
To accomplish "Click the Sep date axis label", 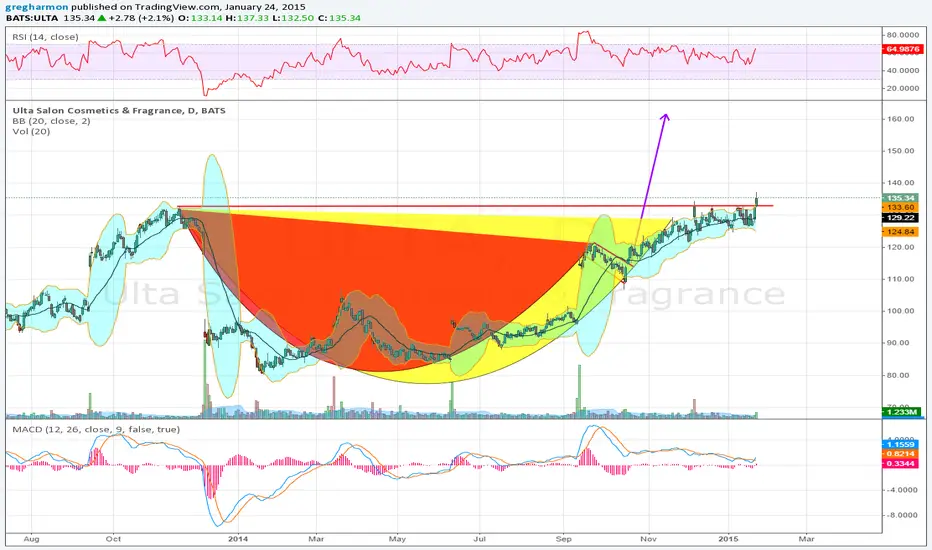I will pyautogui.click(x=563, y=539).
